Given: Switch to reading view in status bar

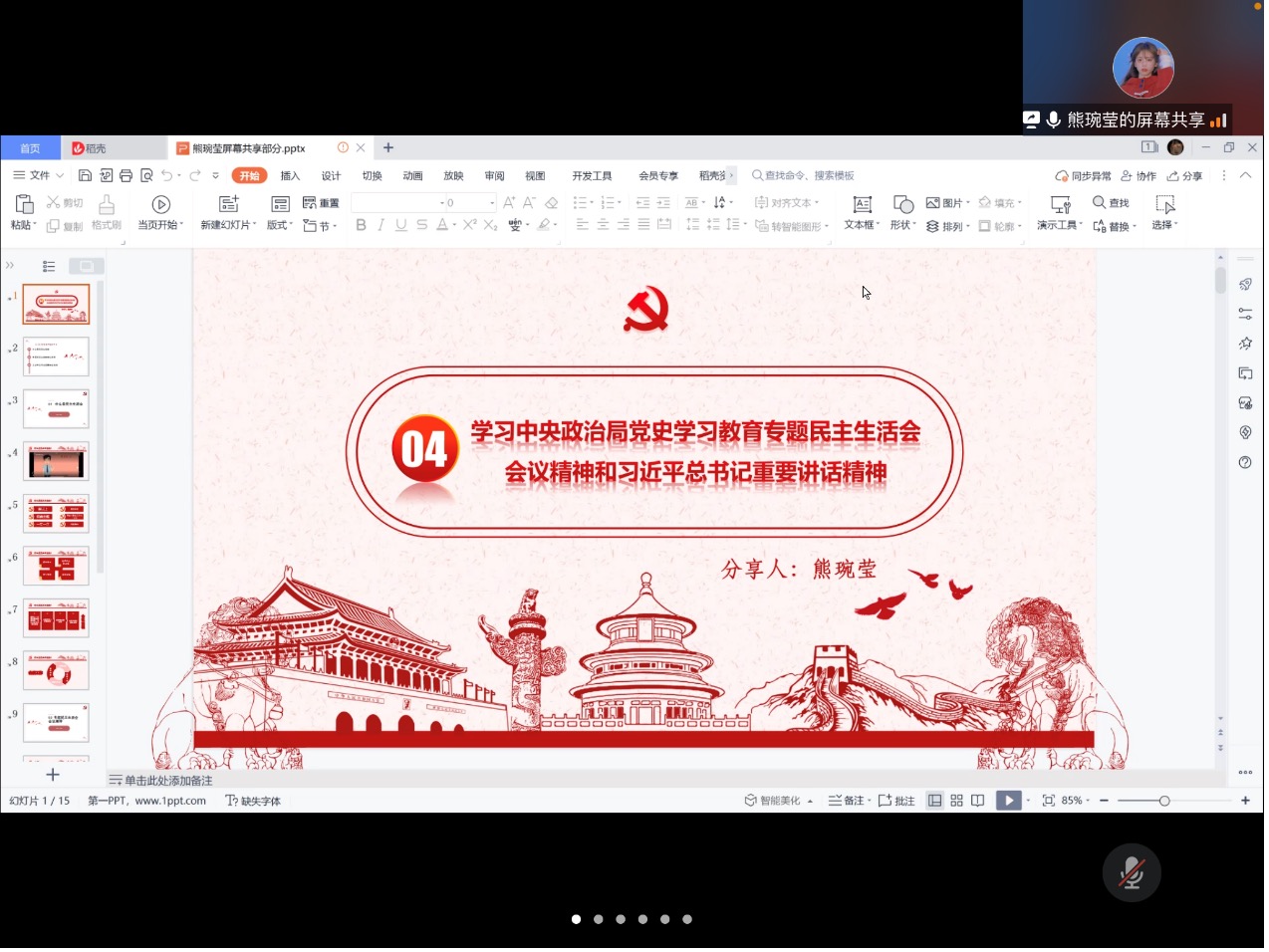Looking at the screenshot, I should click(x=978, y=802).
